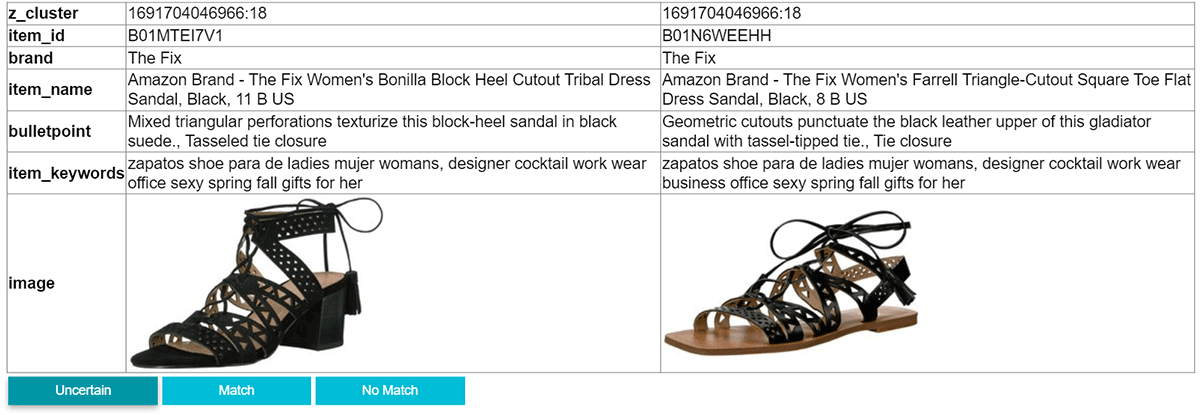Click item ID B01MTEI7V1
Viewport: 1200px width, 415px height.
click(x=177, y=36)
